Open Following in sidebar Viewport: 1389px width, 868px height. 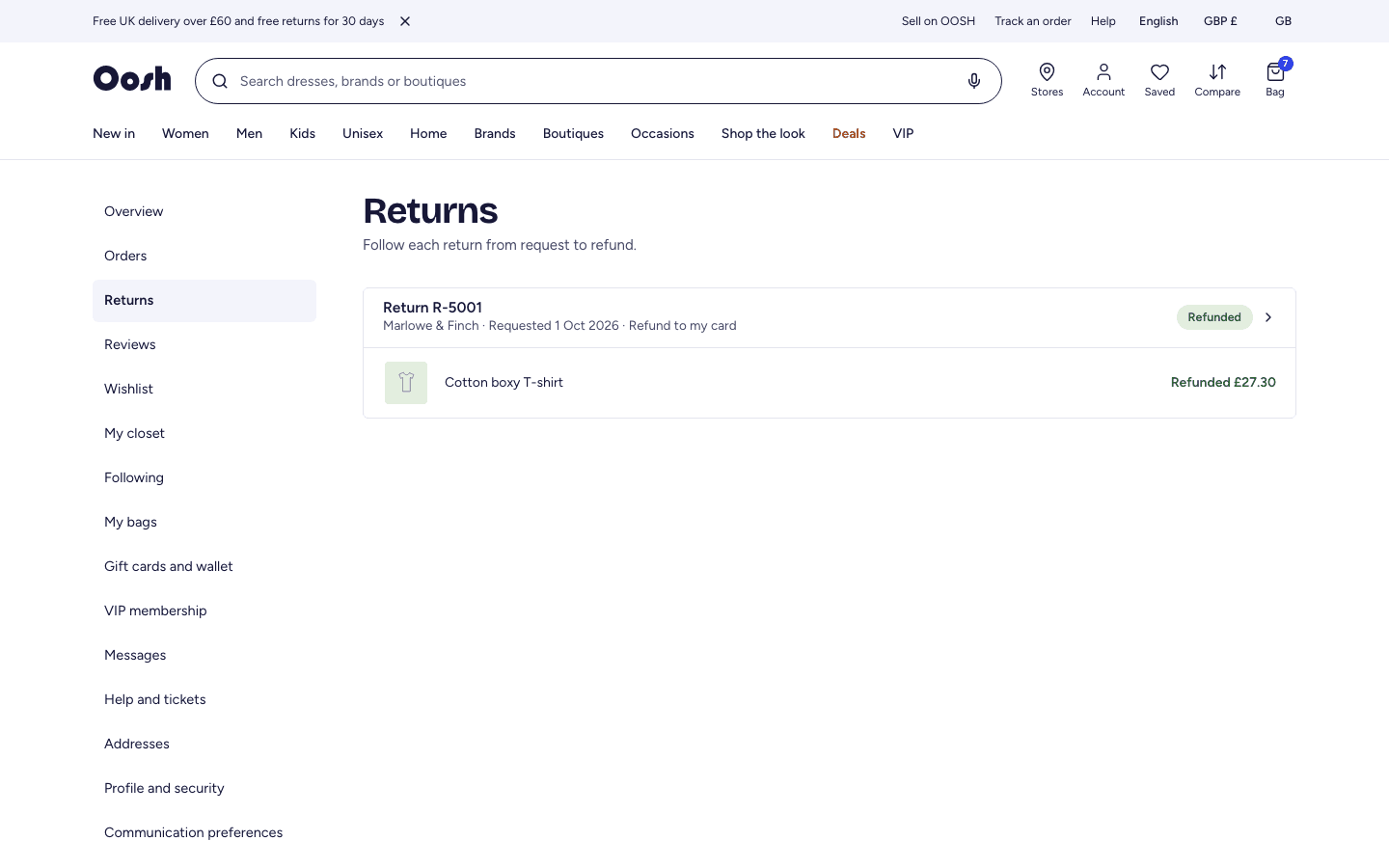(x=204, y=478)
